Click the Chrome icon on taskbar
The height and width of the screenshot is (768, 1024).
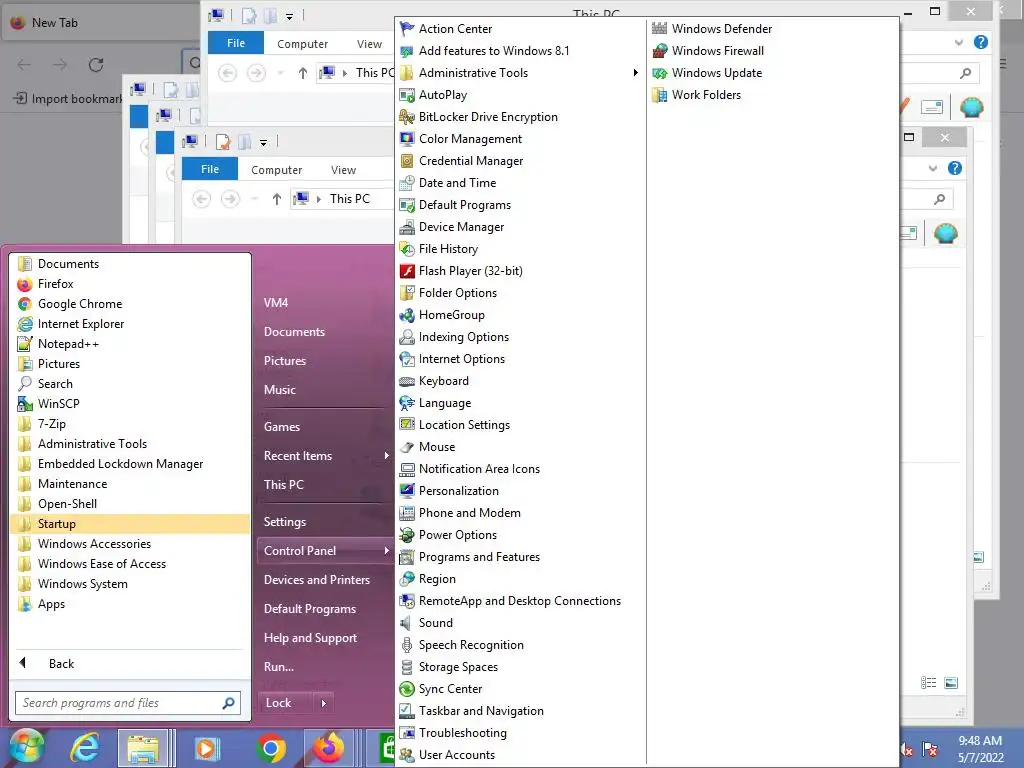point(270,748)
